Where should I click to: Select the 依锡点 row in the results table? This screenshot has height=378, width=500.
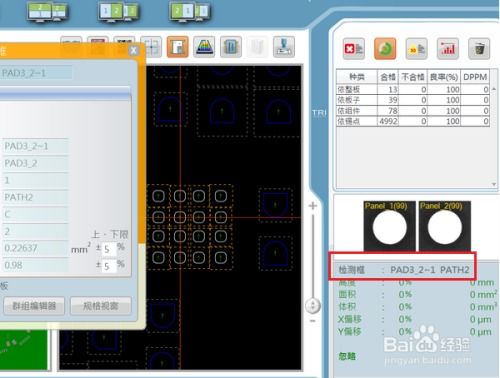[x=413, y=121]
